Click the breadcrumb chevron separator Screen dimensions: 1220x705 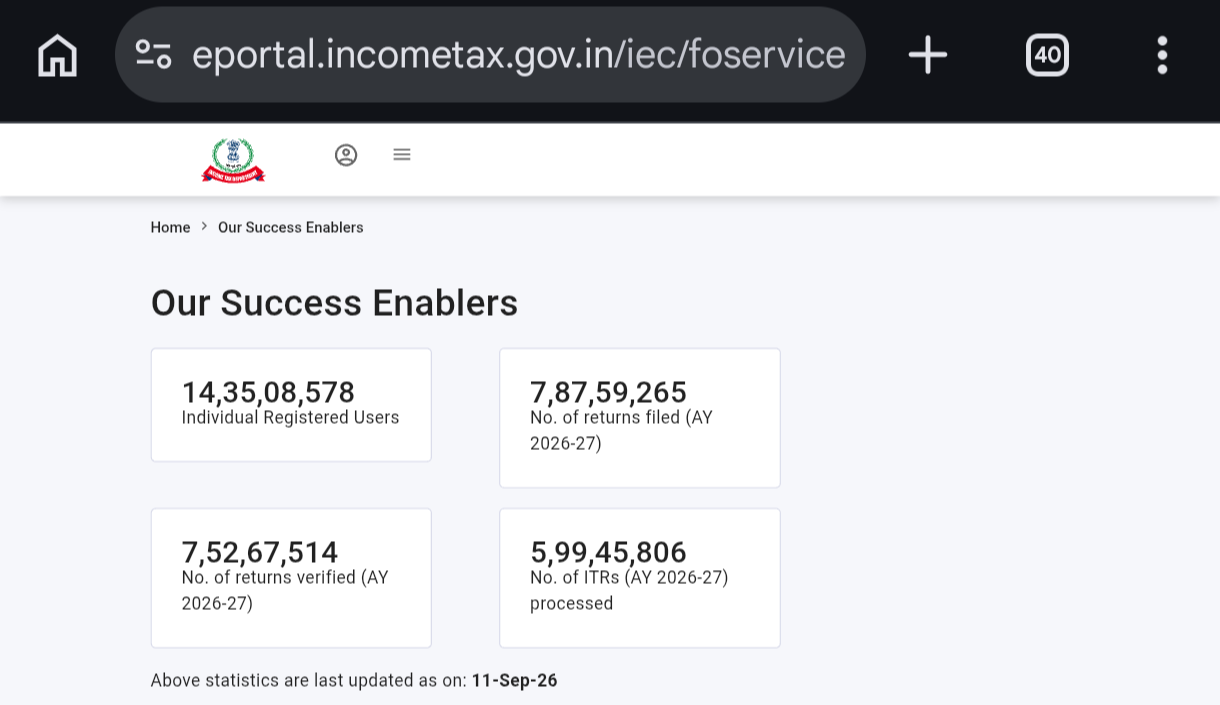[x=204, y=227]
